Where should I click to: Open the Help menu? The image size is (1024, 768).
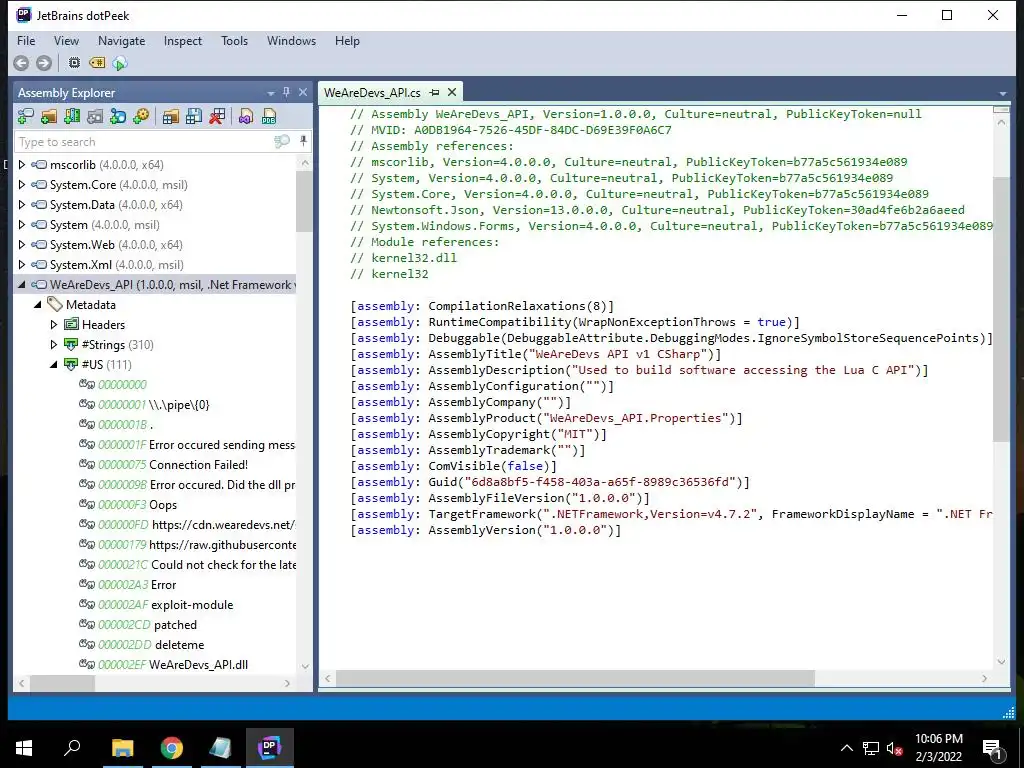(347, 40)
